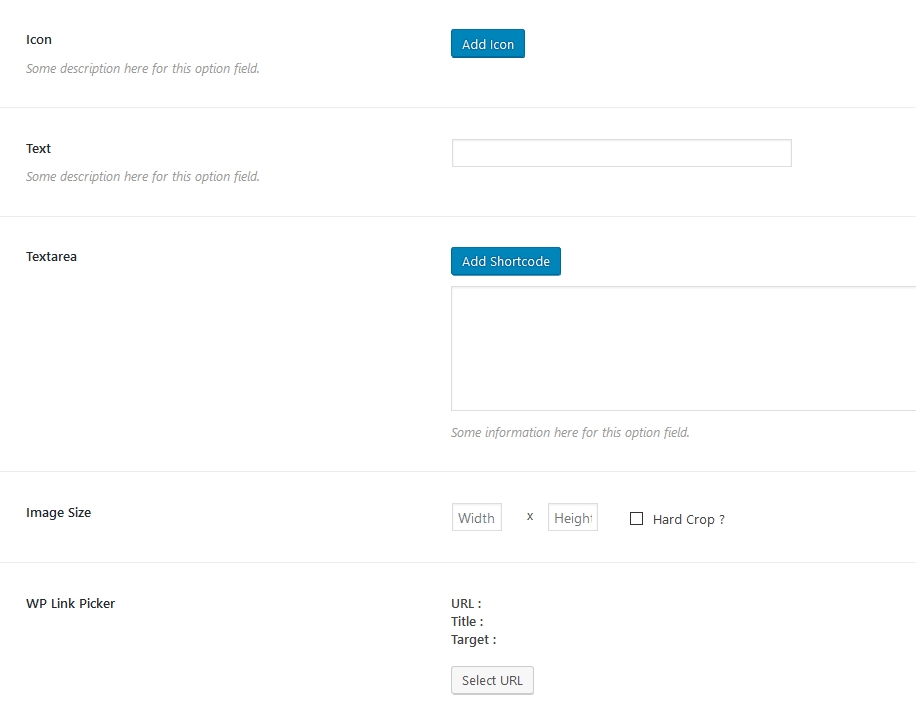Click the "Hard Crop ?" label text
Viewport: 916px width, 724px height.
[x=688, y=520]
